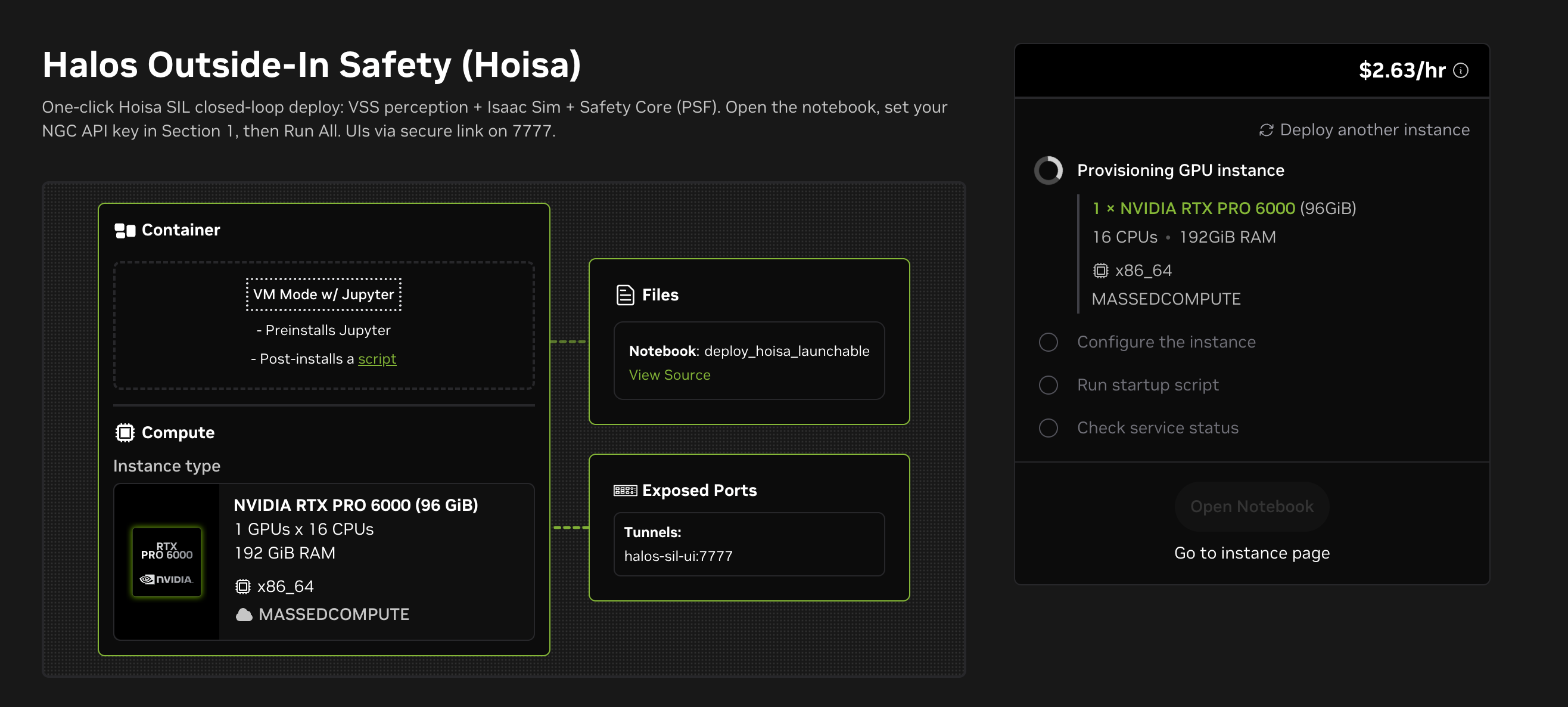Click the x86_64 chip icon in the Compute card
Viewport: 1568px width, 707px height.
coord(243,587)
